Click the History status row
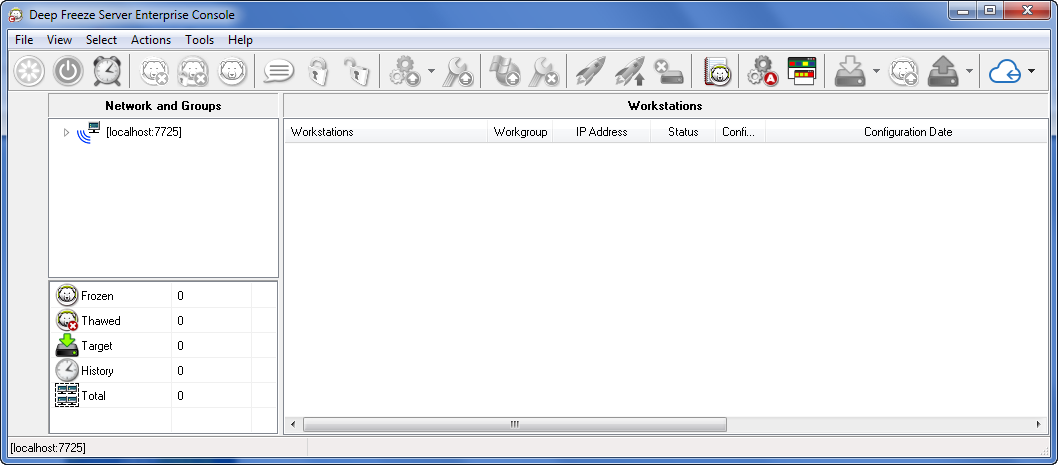Screen dimensions: 1058x465 [x=163, y=371]
